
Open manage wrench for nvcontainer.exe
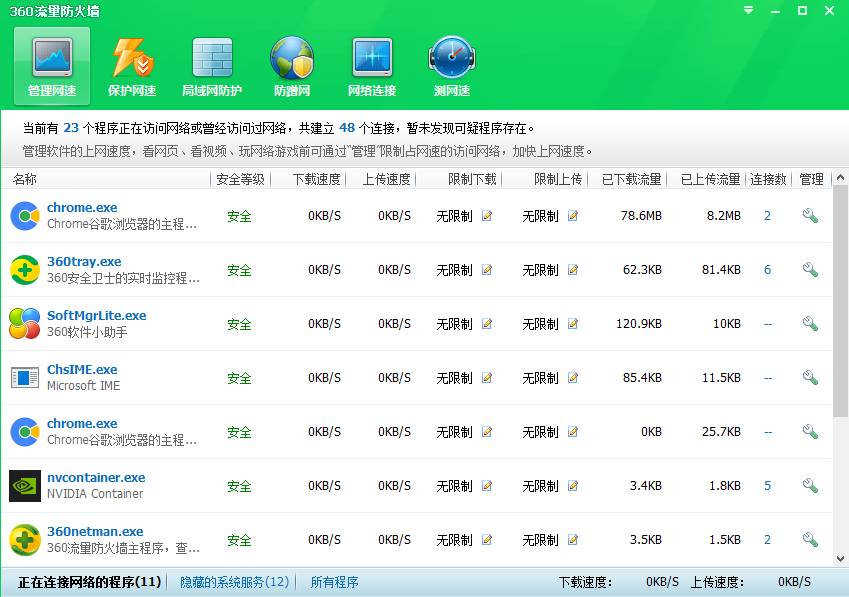pos(810,486)
